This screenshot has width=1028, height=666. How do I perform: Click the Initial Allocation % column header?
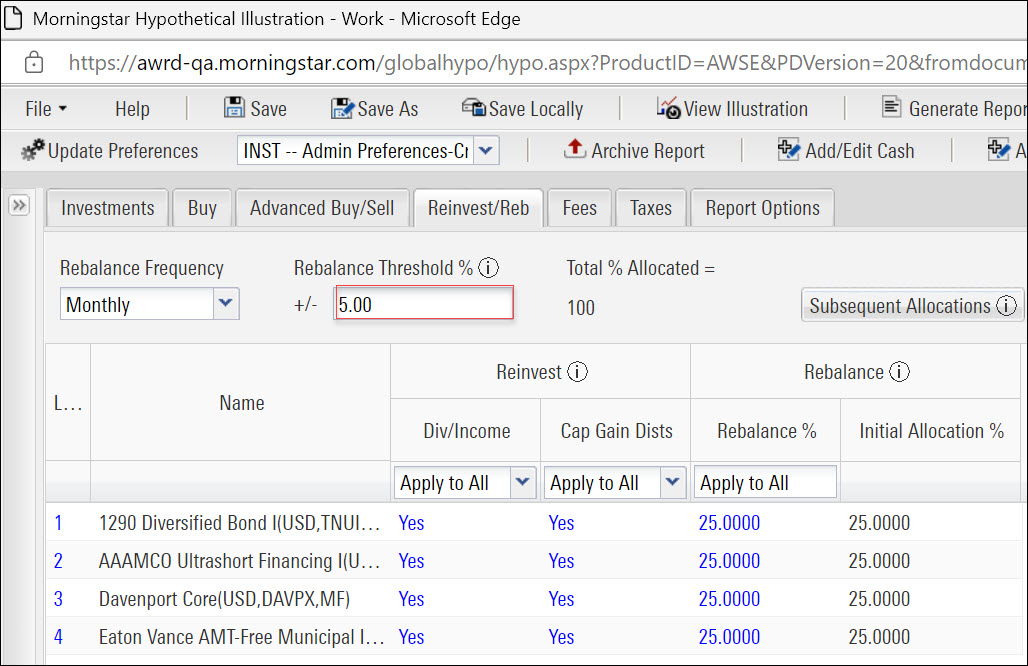click(931, 431)
